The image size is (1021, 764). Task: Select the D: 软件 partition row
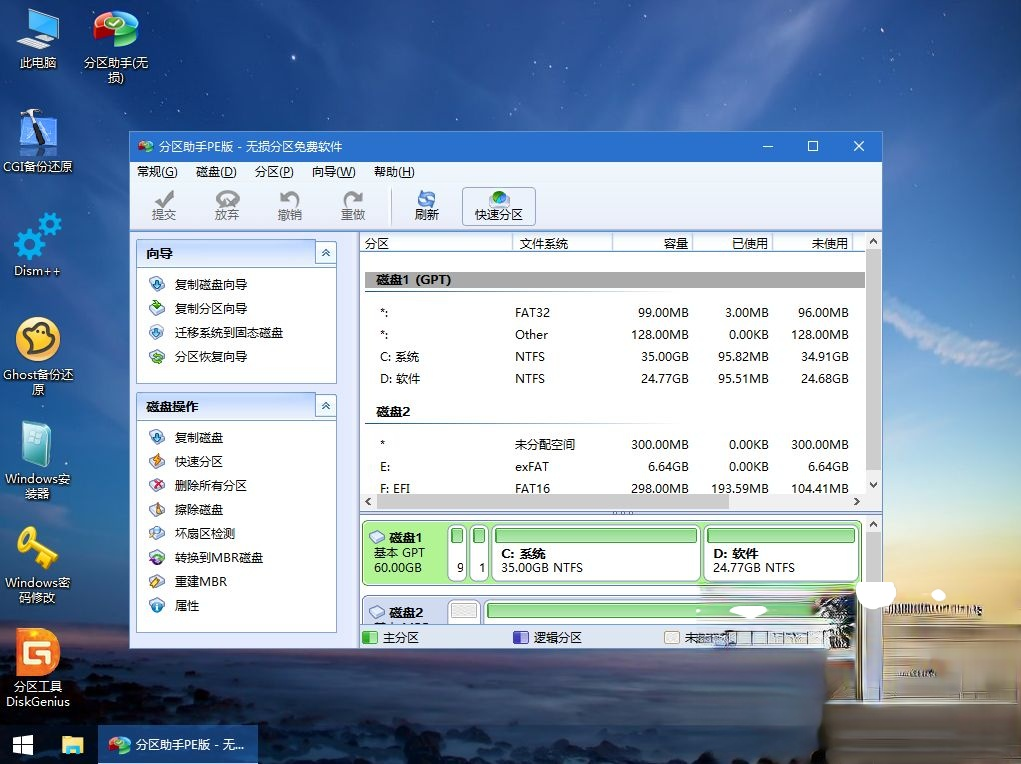614,379
